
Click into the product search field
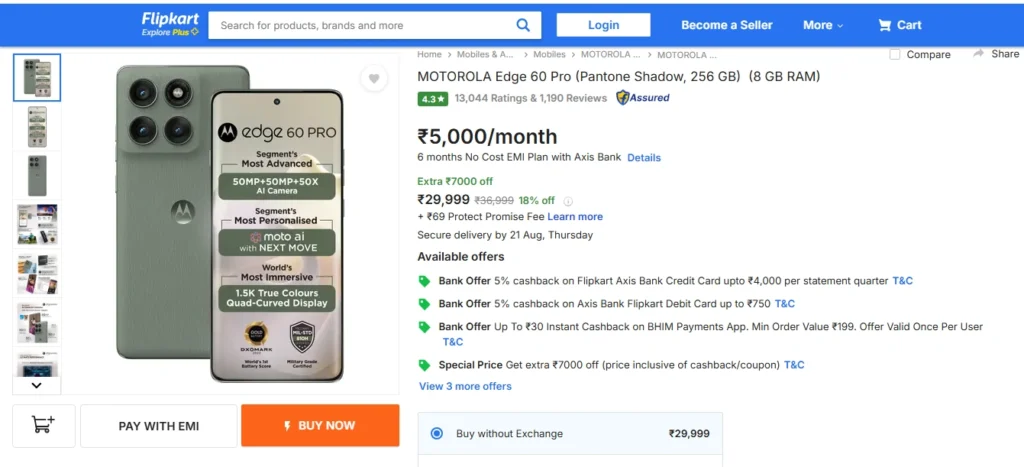coord(360,25)
